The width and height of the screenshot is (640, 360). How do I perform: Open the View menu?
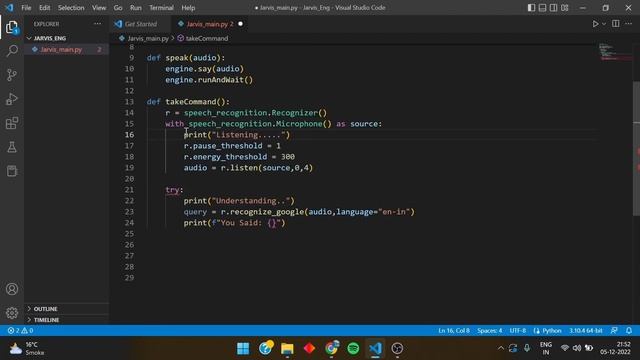tap(99, 8)
